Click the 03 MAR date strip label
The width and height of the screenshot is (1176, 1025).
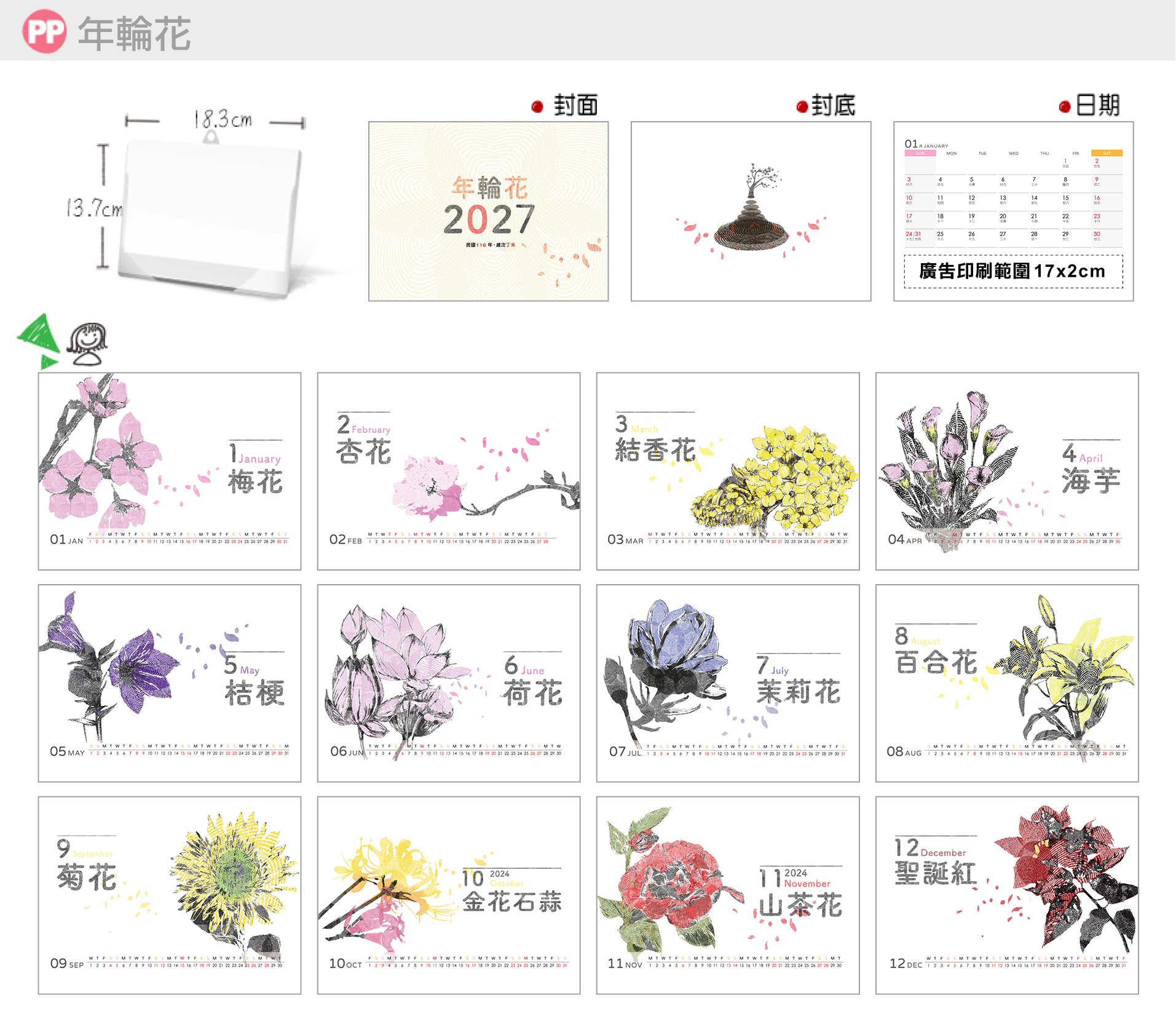(625, 540)
